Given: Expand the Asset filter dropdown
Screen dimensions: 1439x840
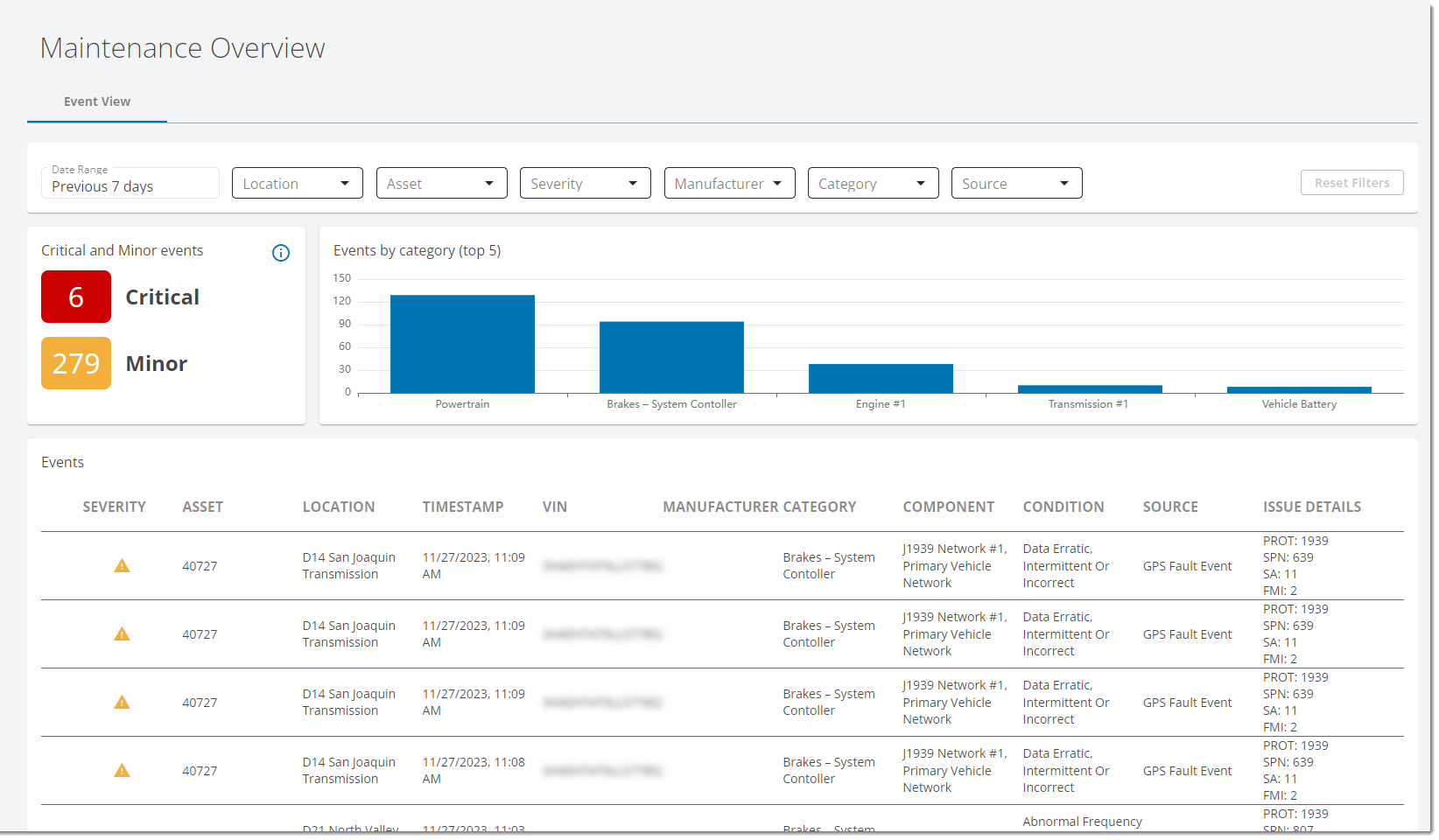Looking at the screenshot, I should pos(441,184).
